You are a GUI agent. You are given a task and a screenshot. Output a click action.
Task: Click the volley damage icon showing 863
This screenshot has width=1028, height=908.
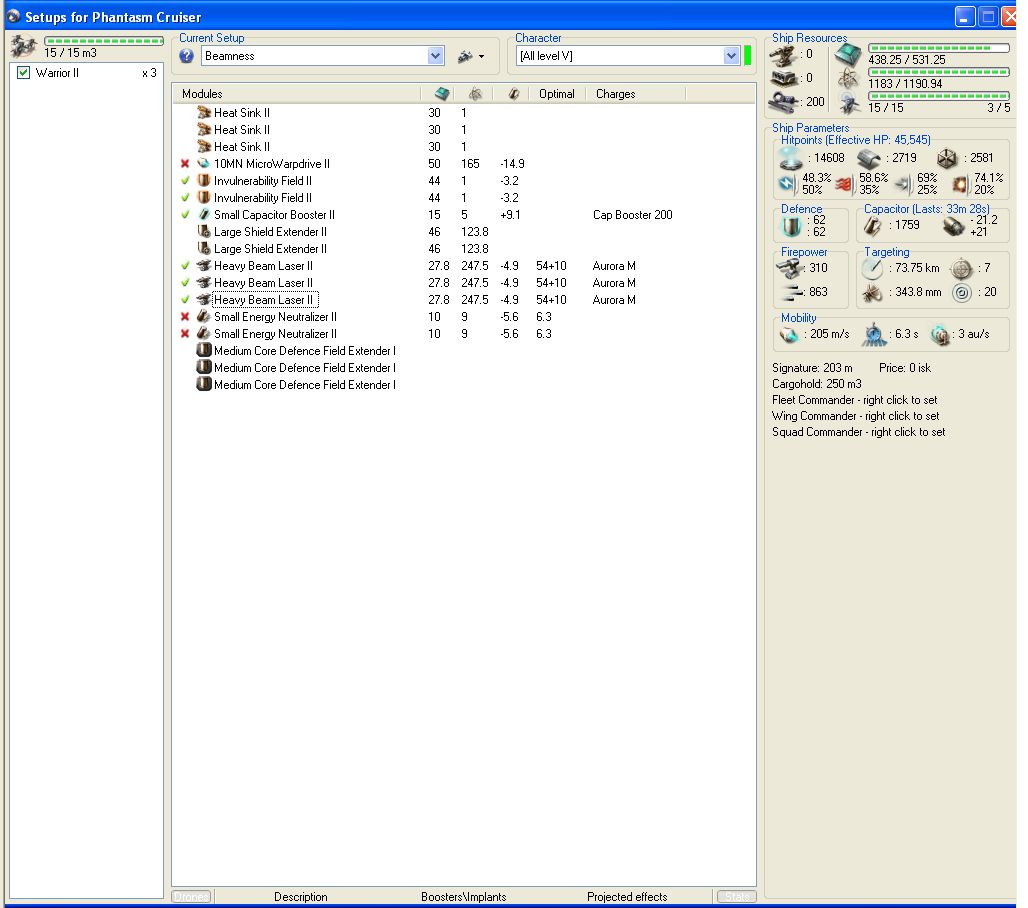[x=792, y=292]
